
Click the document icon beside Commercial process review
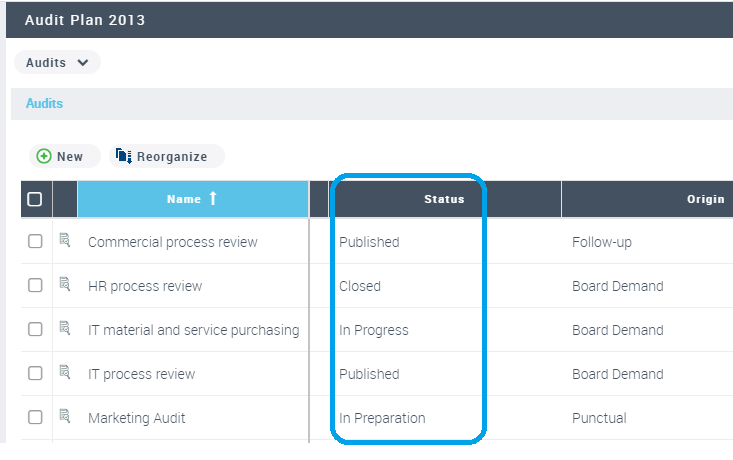tap(65, 241)
